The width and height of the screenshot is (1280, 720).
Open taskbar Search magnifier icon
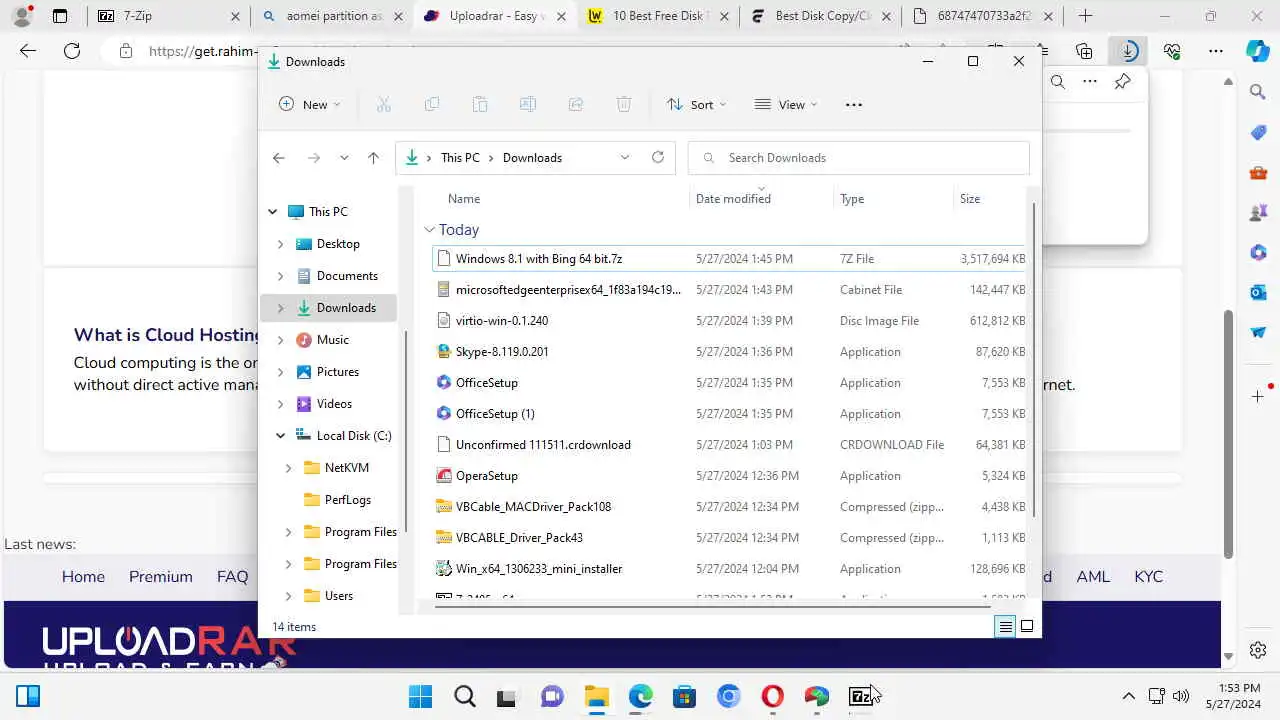[465, 696]
